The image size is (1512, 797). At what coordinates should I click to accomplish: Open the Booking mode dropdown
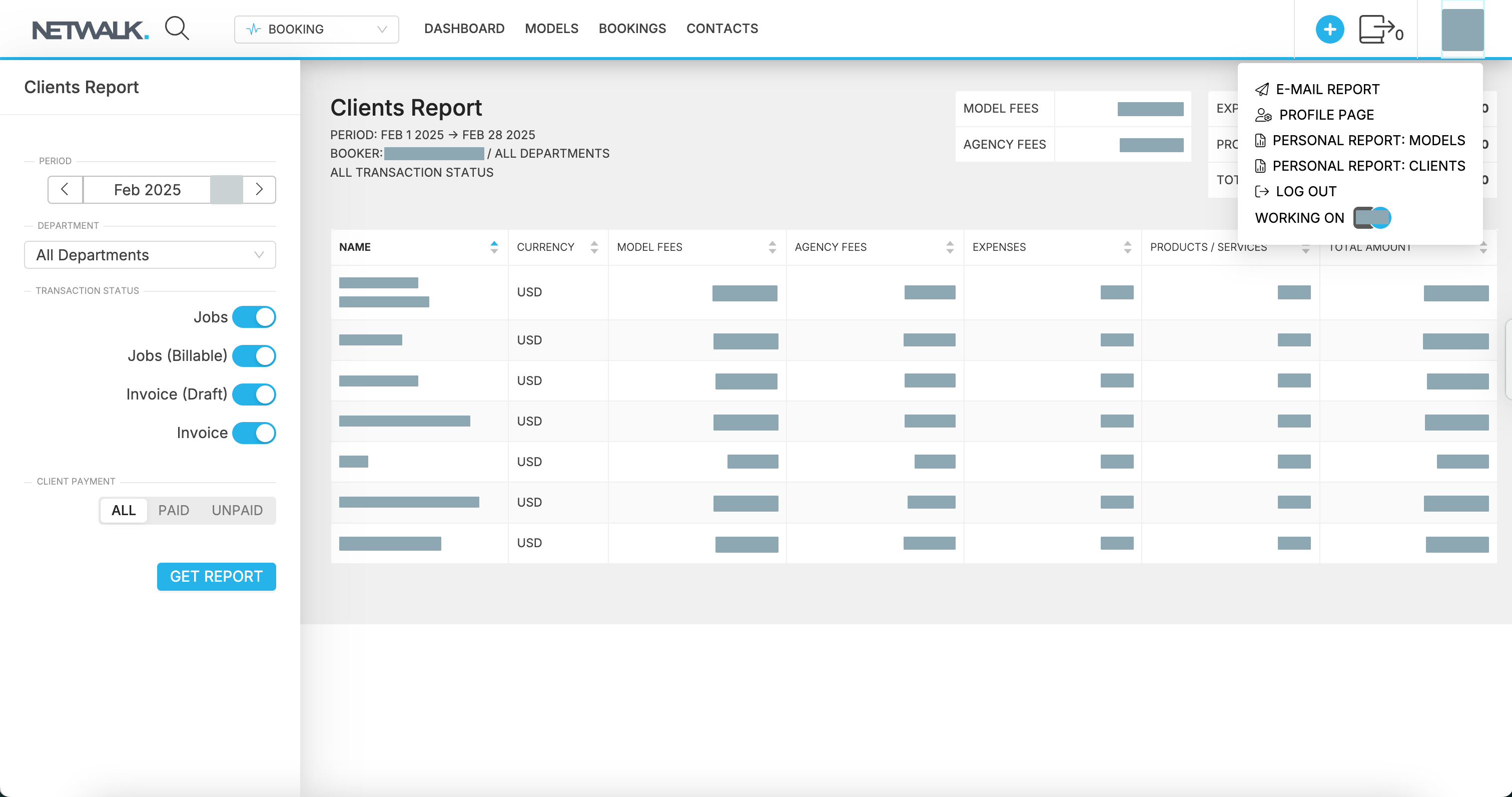316,30
